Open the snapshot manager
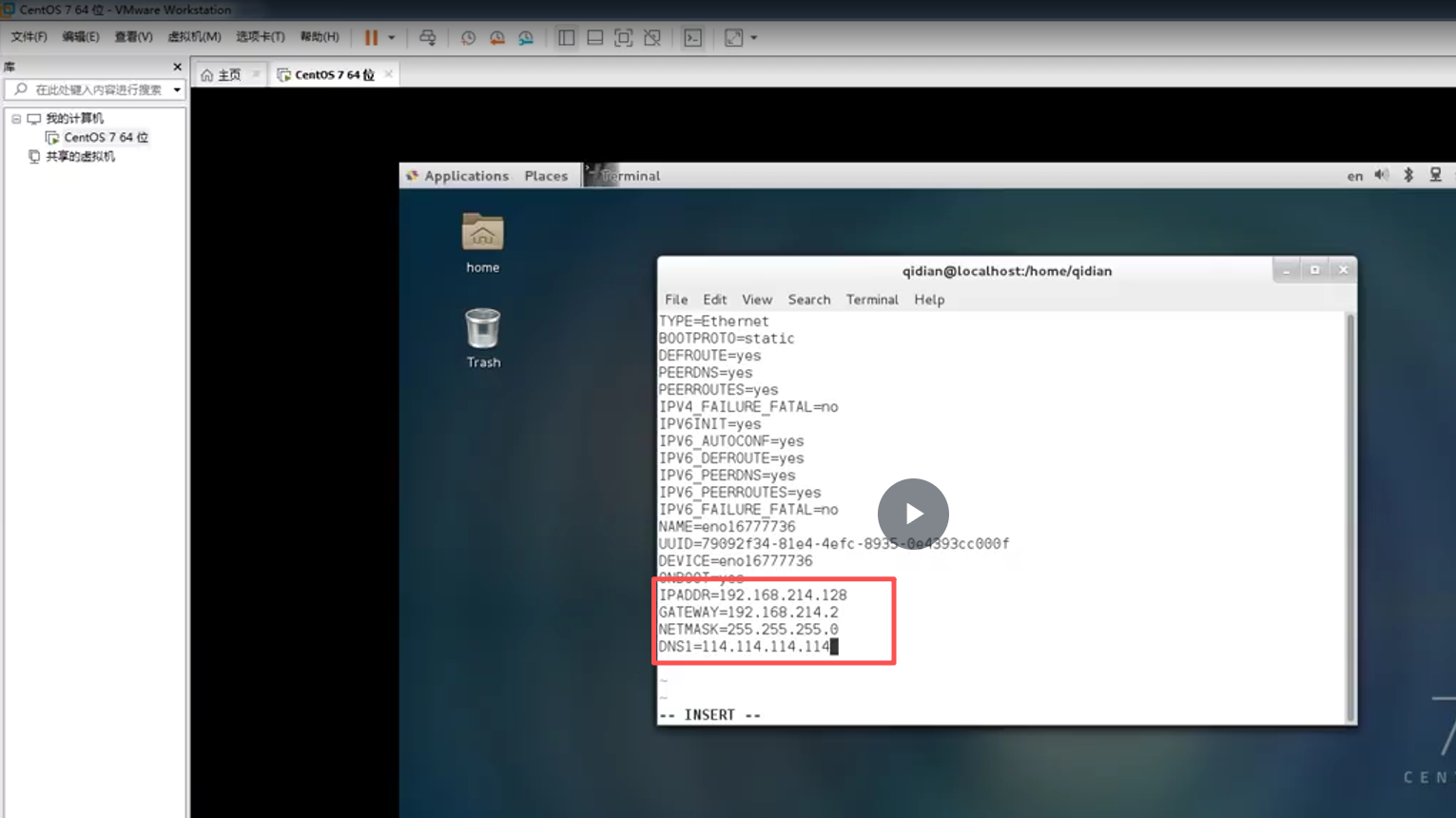Image resolution: width=1456 pixels, height=818 pixels. coord(526,38)
